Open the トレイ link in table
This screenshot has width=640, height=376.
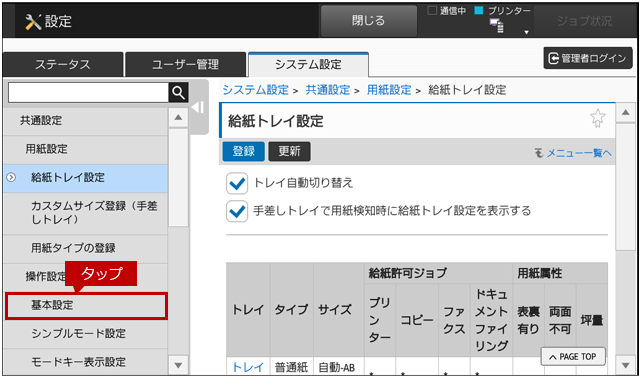[x=248, y=367]
